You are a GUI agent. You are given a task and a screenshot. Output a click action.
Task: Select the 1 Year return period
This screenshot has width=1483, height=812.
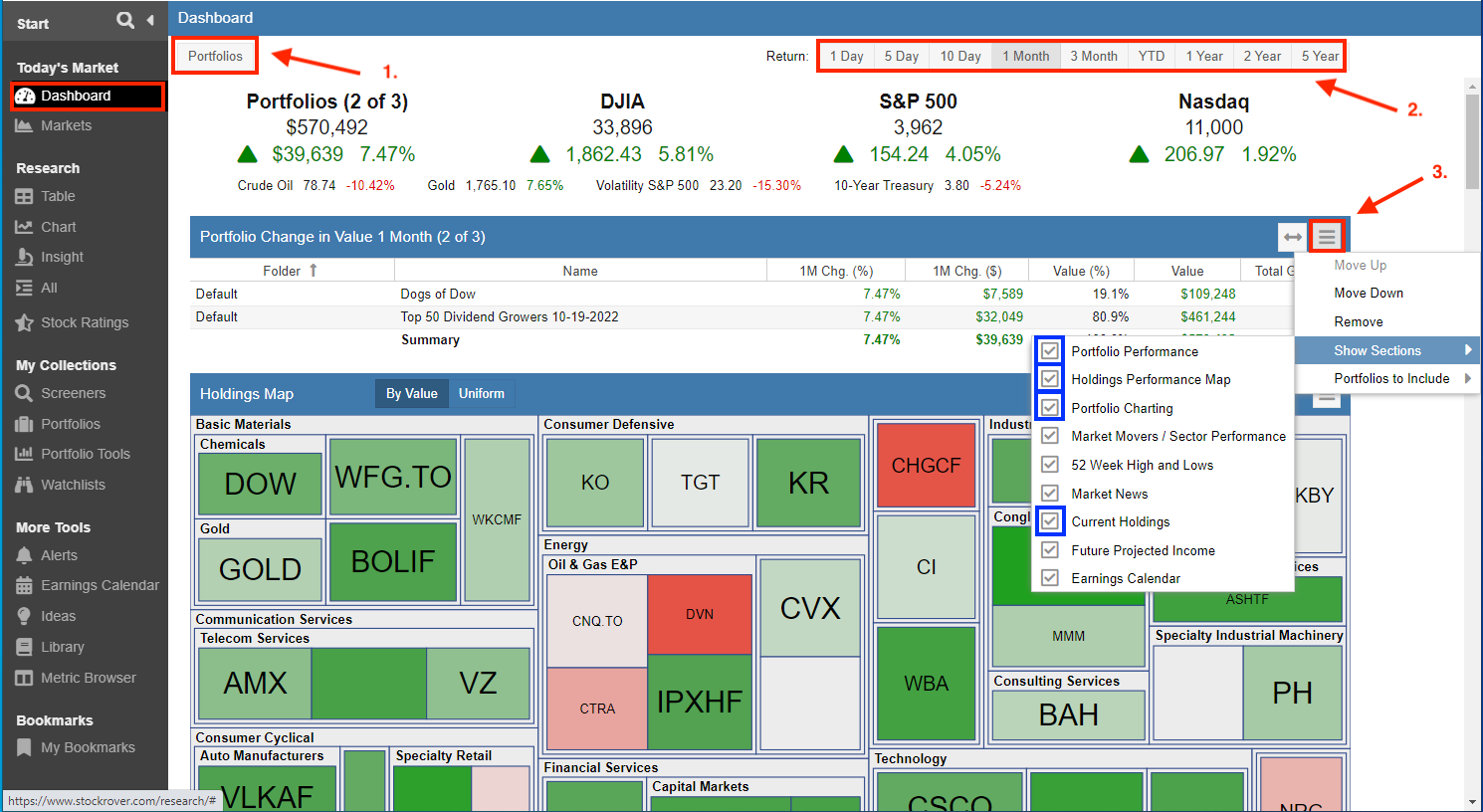(x=1204, y=56)
